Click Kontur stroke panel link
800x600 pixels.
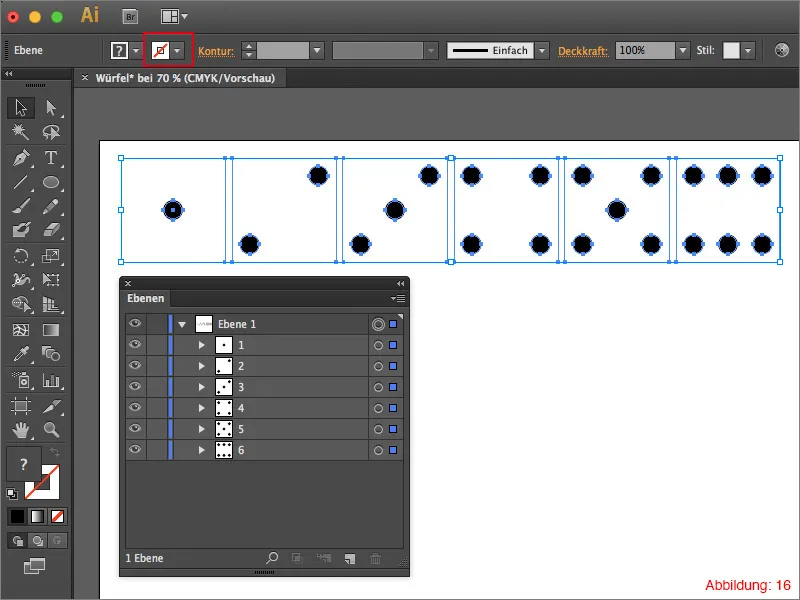[x=216, y=51]
